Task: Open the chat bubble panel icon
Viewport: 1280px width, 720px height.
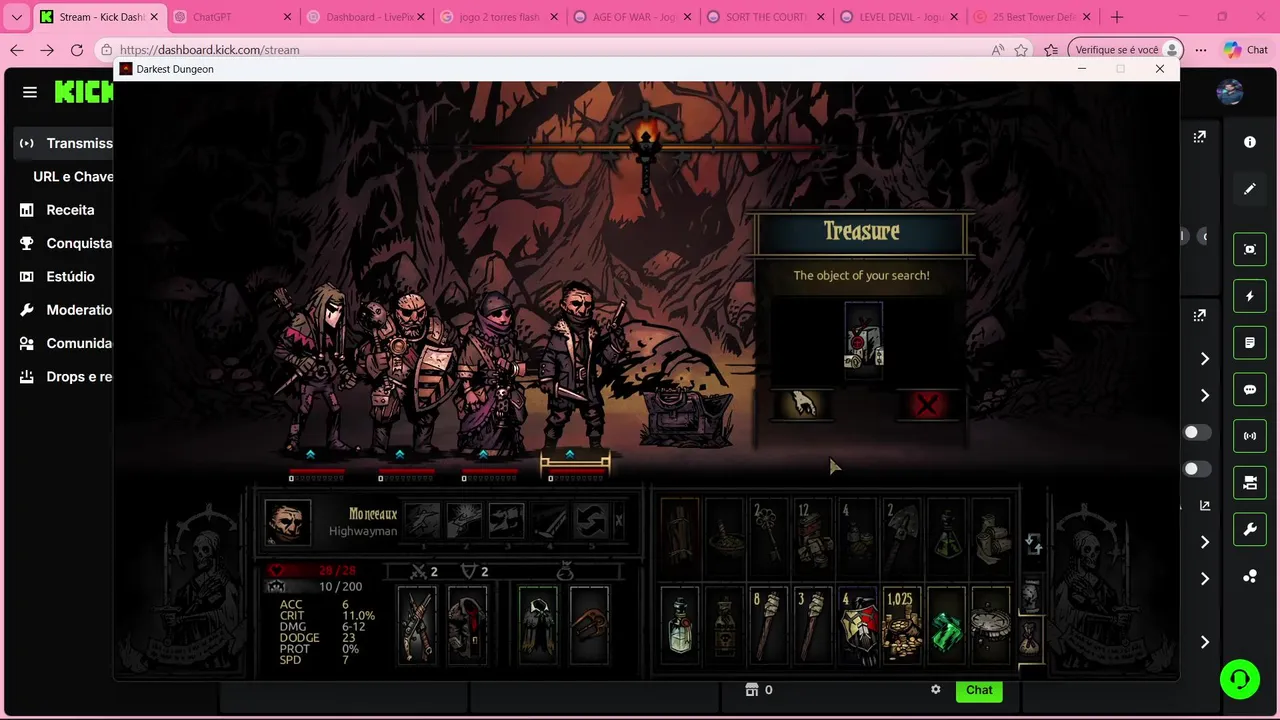Action: (x=1250, y=390)
